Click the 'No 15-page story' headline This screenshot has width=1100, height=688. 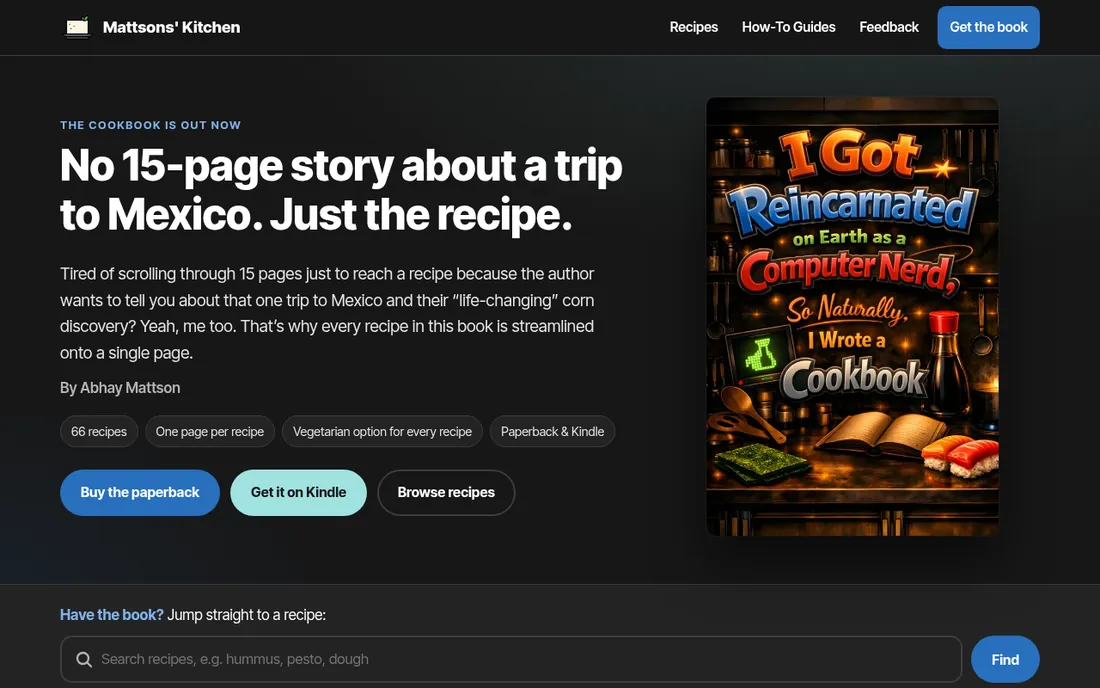(x=341, y=189)
